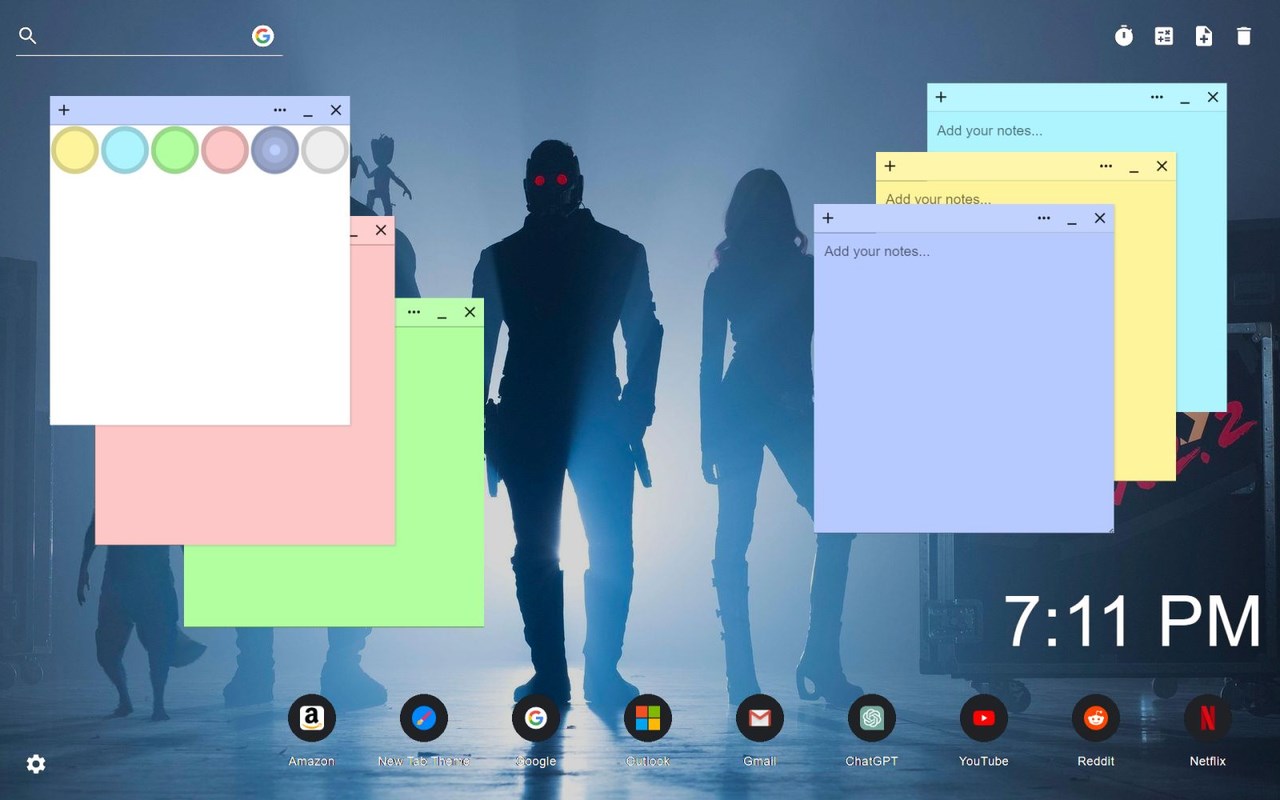Open the Reddit shortcut
The image size is (1280, 800).
pyautogui.click(x=1096, y=718)
